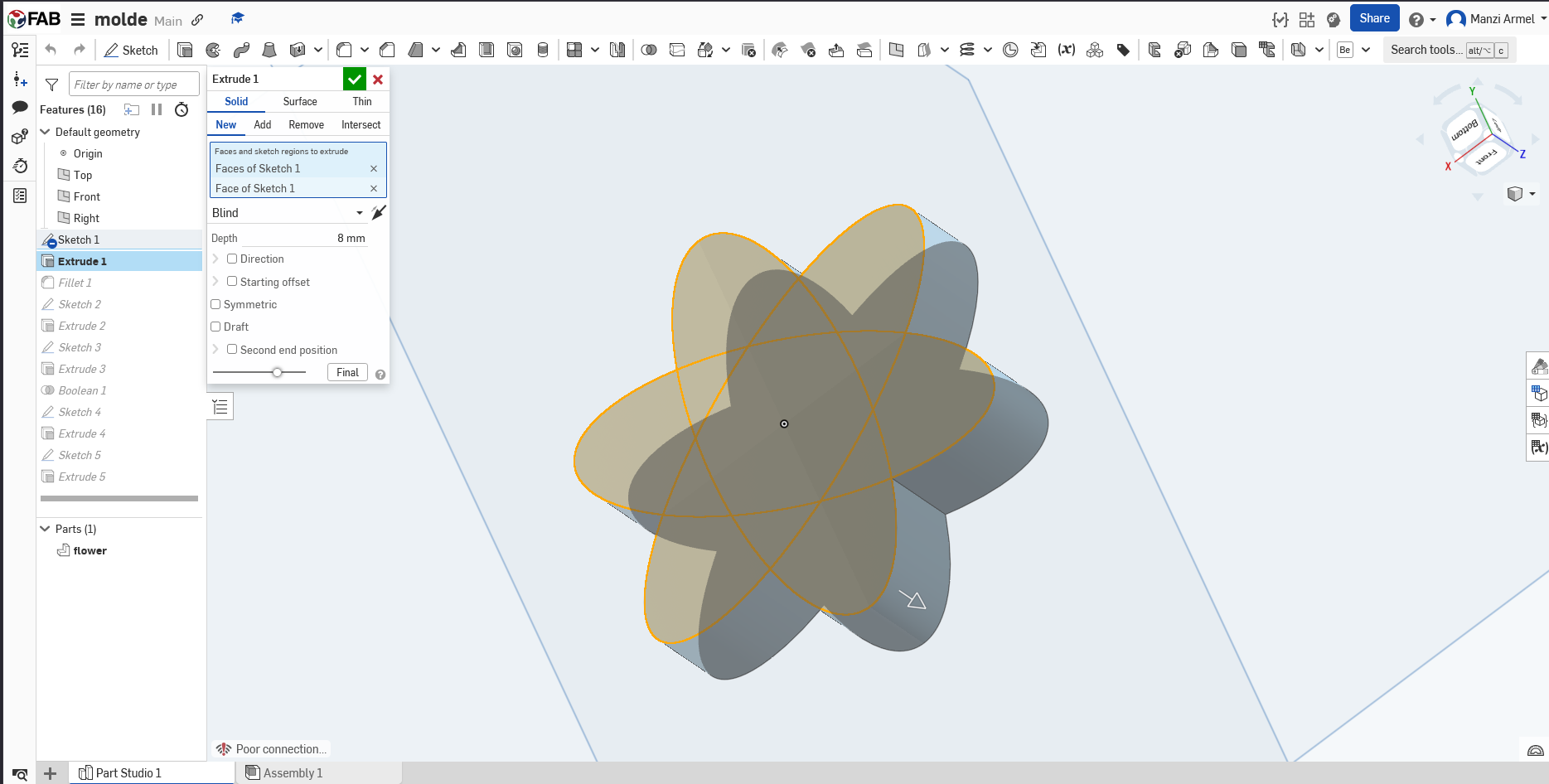
Task: Click the Extrude tool icon in toolbar
Action: pyautogui.click(x=185, y=50)
